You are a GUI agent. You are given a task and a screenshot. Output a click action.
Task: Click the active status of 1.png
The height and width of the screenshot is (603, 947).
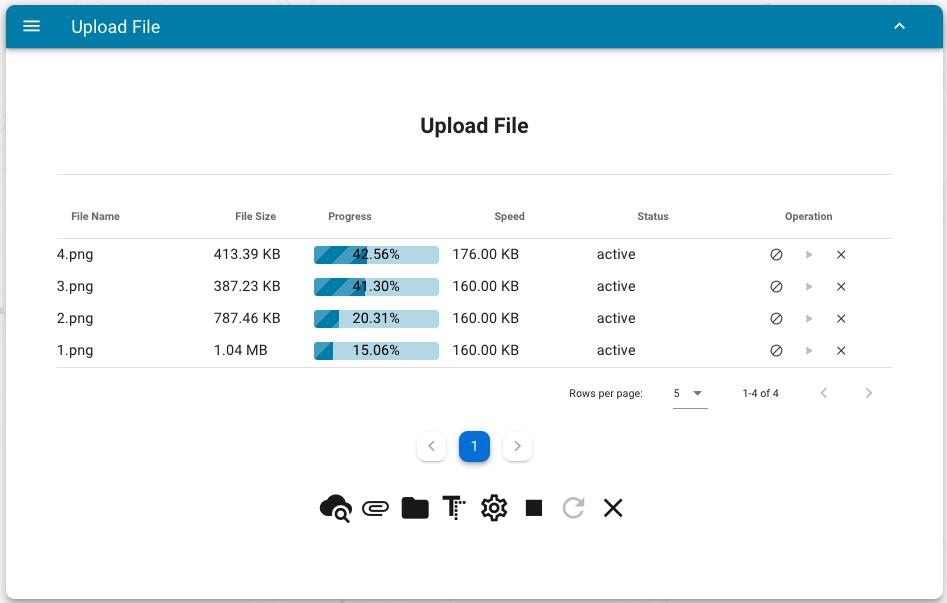(616, 350)
